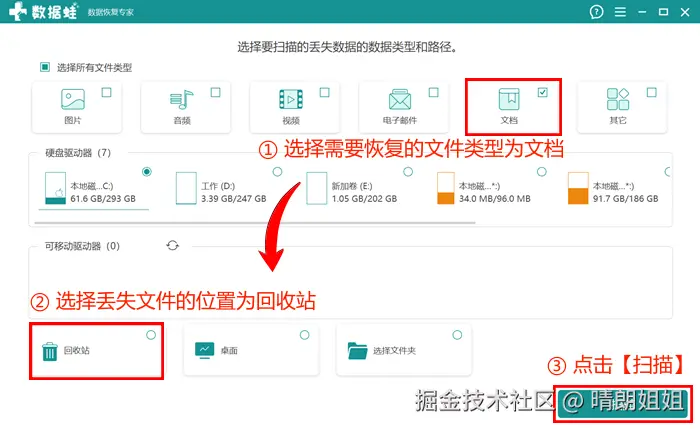Check the 图片 checkbox
This screenshot has height=429, width=700.
coord(106,92)
